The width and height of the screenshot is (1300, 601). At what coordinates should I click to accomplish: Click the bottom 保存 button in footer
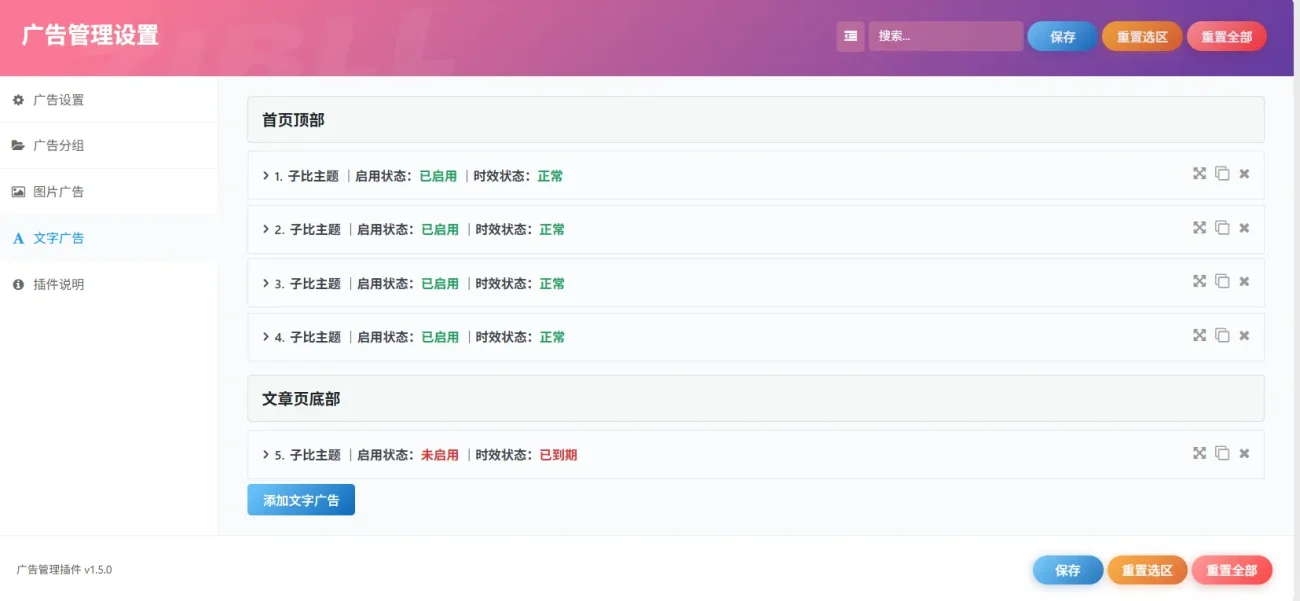(x=1068, y=570)
